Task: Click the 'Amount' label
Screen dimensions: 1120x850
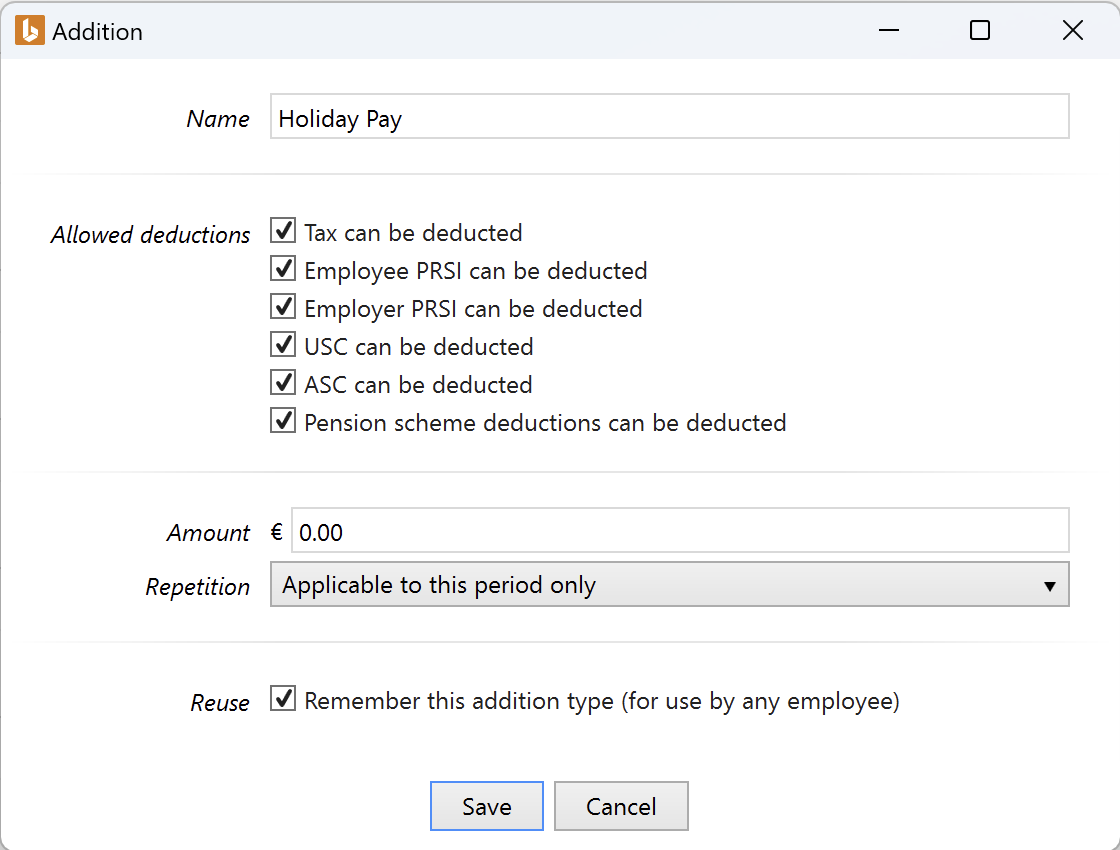Action: click(x=208, y=533)
